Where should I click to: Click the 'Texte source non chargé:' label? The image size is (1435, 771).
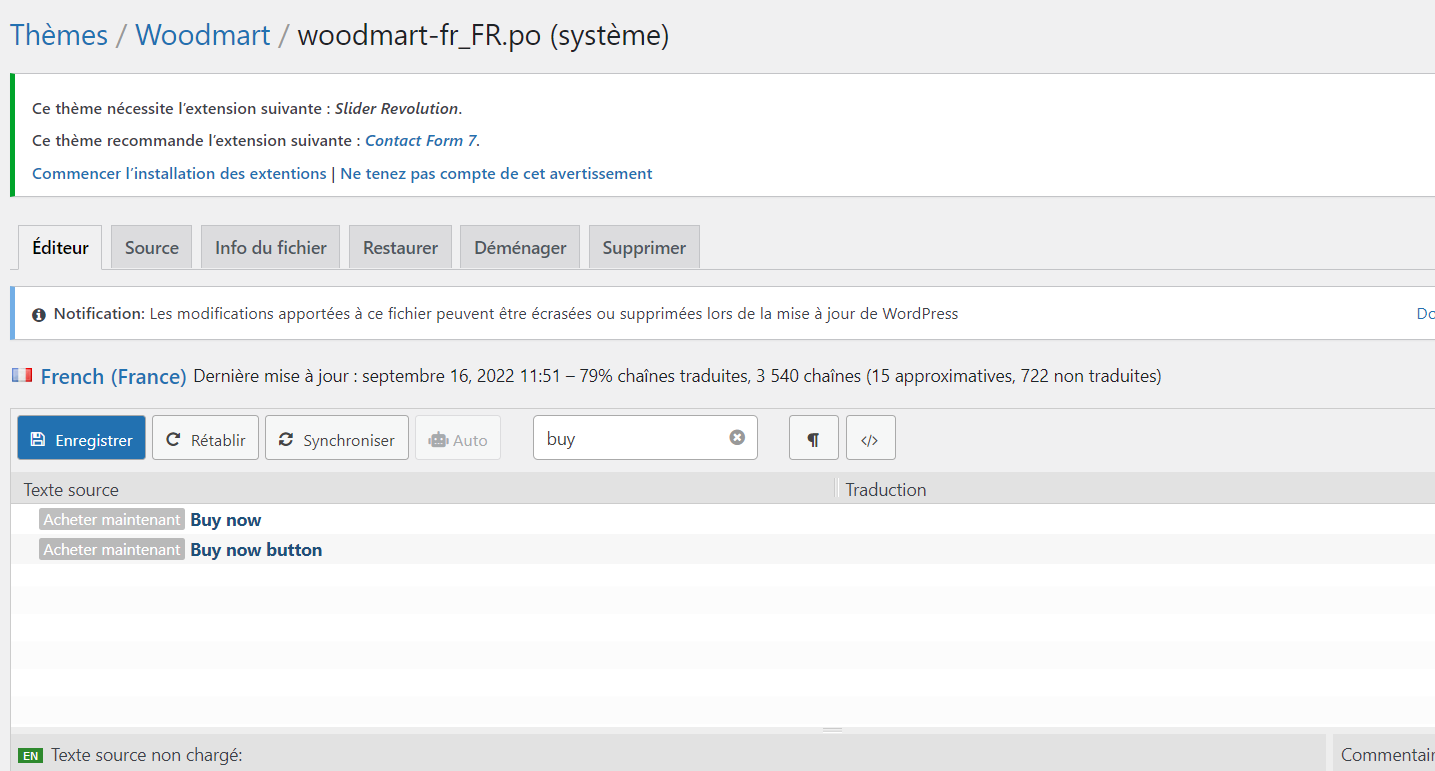tap(147, 755)
